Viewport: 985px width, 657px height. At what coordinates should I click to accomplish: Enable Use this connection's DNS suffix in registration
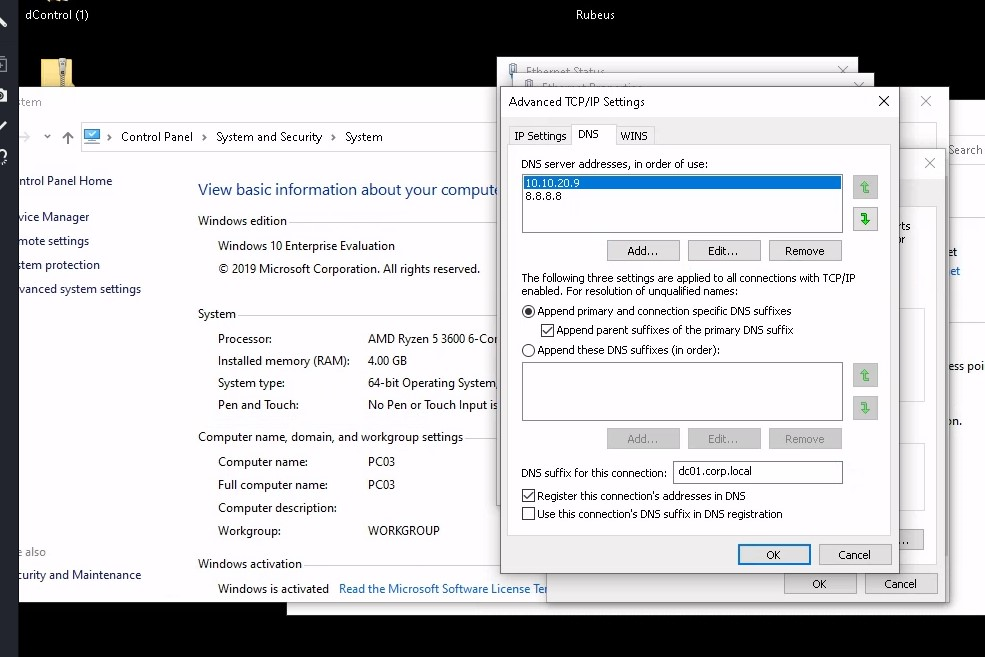[529, 514]
